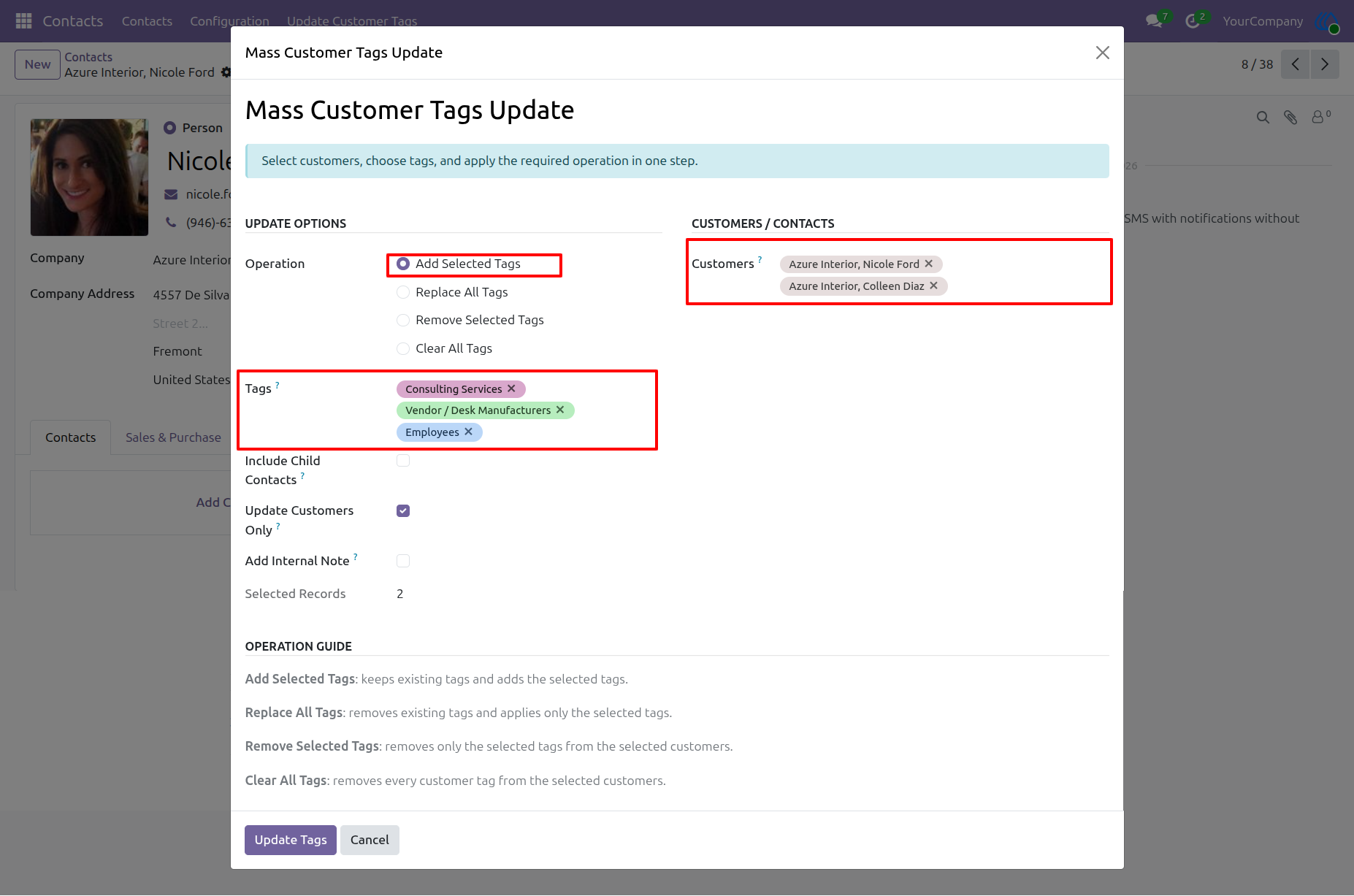Click Nicole Ford's profile photo

pyautogui.click(x=89, y=177)
